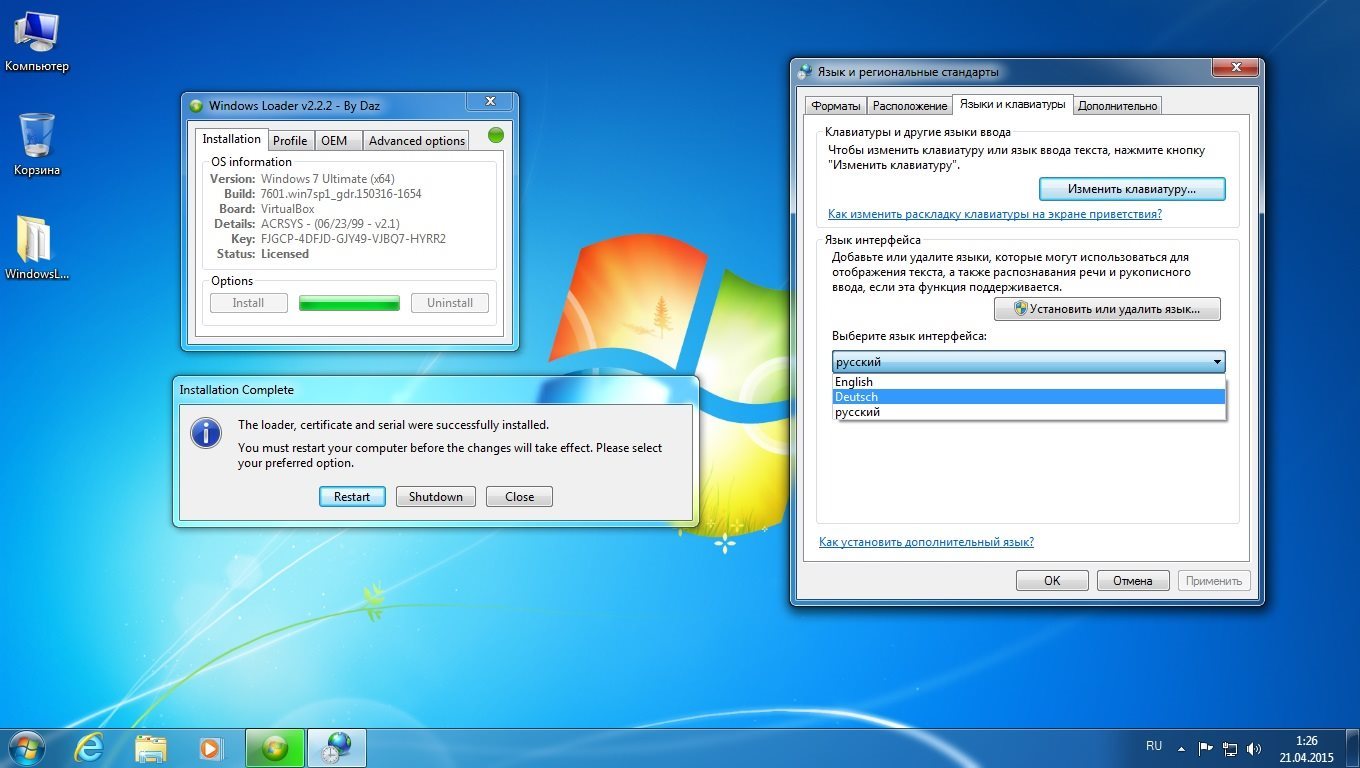Image resolution: width=1360 pixels, height=768 pixels.
Task: Open the Action Center flag icon
Action: pos(1206,748)
